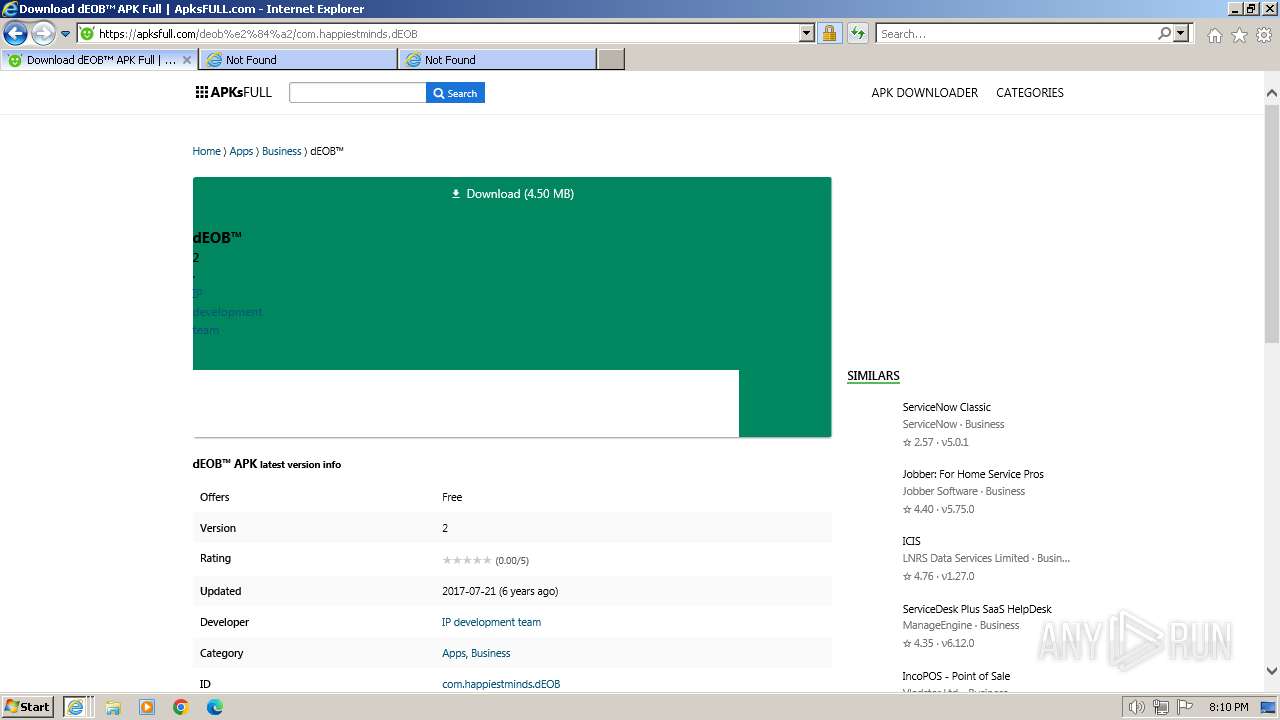Screen dimensions: 1280x720
Task: Open the recent pages dropdown arrow
Action: pyautogui.click(x=65, y=34)
